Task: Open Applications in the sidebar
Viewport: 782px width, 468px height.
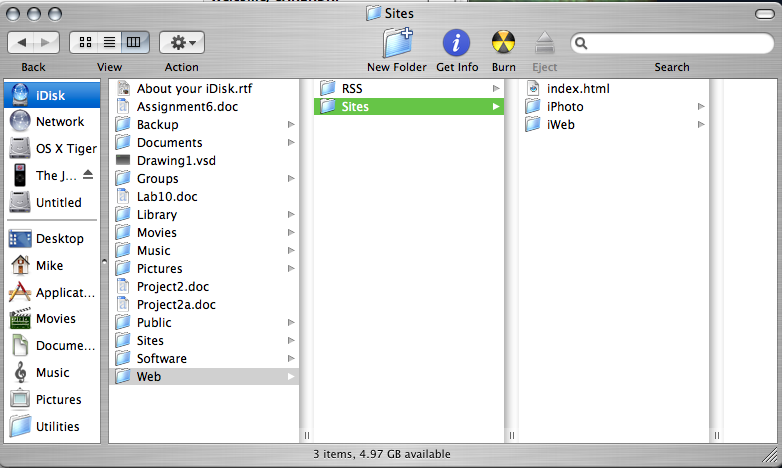Action: point(52,292)
